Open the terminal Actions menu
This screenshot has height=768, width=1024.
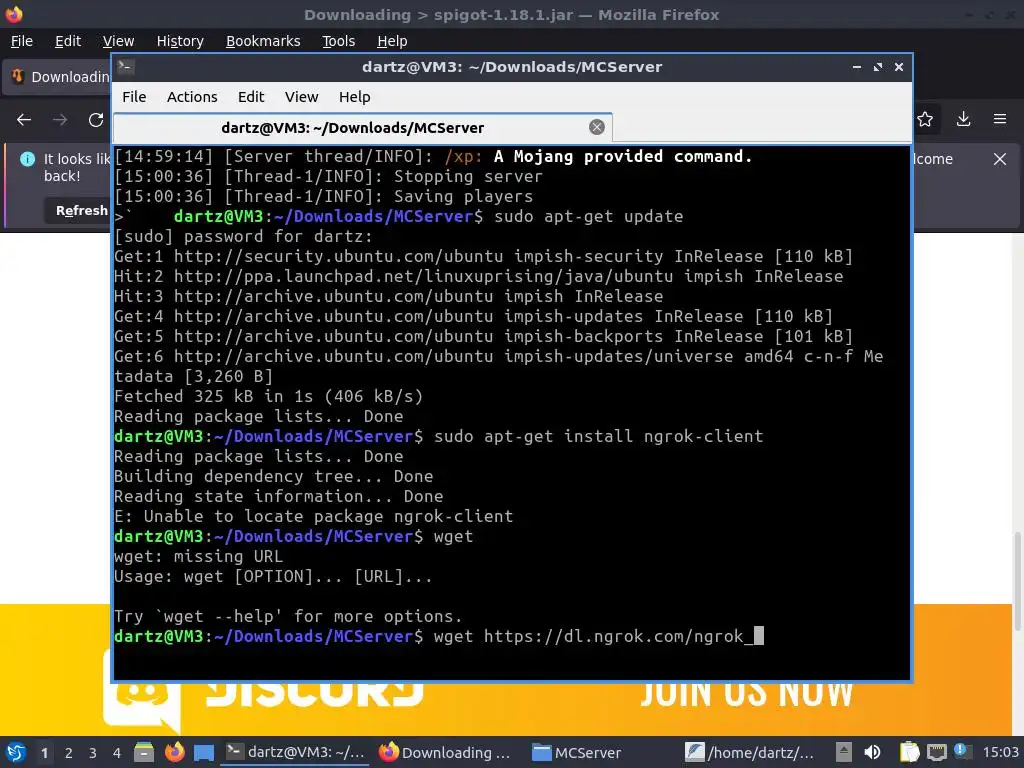click(192, 97)
